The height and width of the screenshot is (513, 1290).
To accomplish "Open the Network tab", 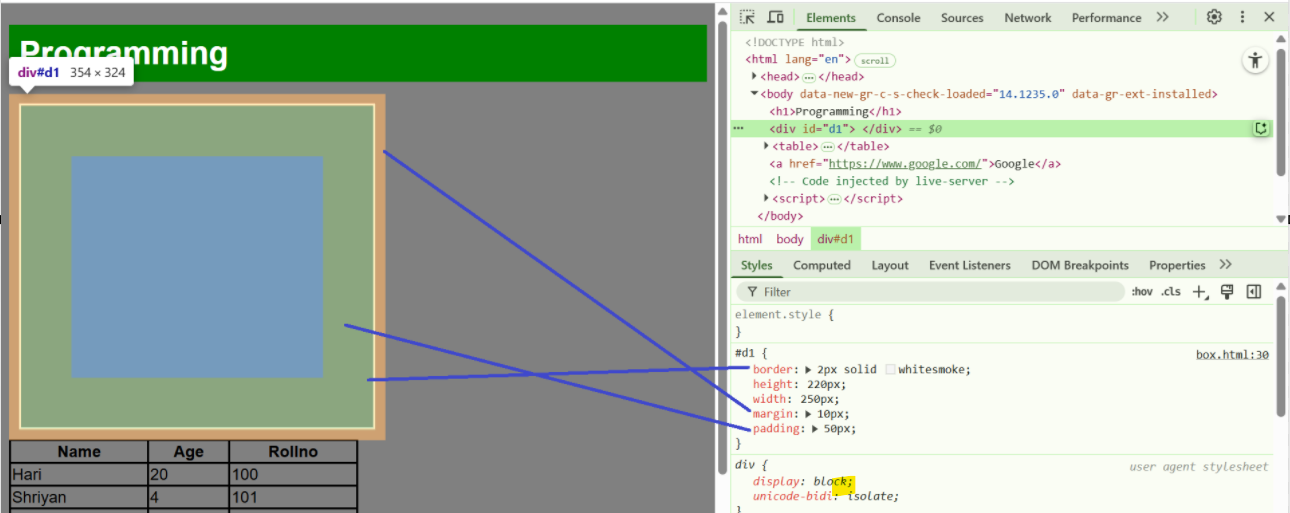I will [x=1028, y=18].
